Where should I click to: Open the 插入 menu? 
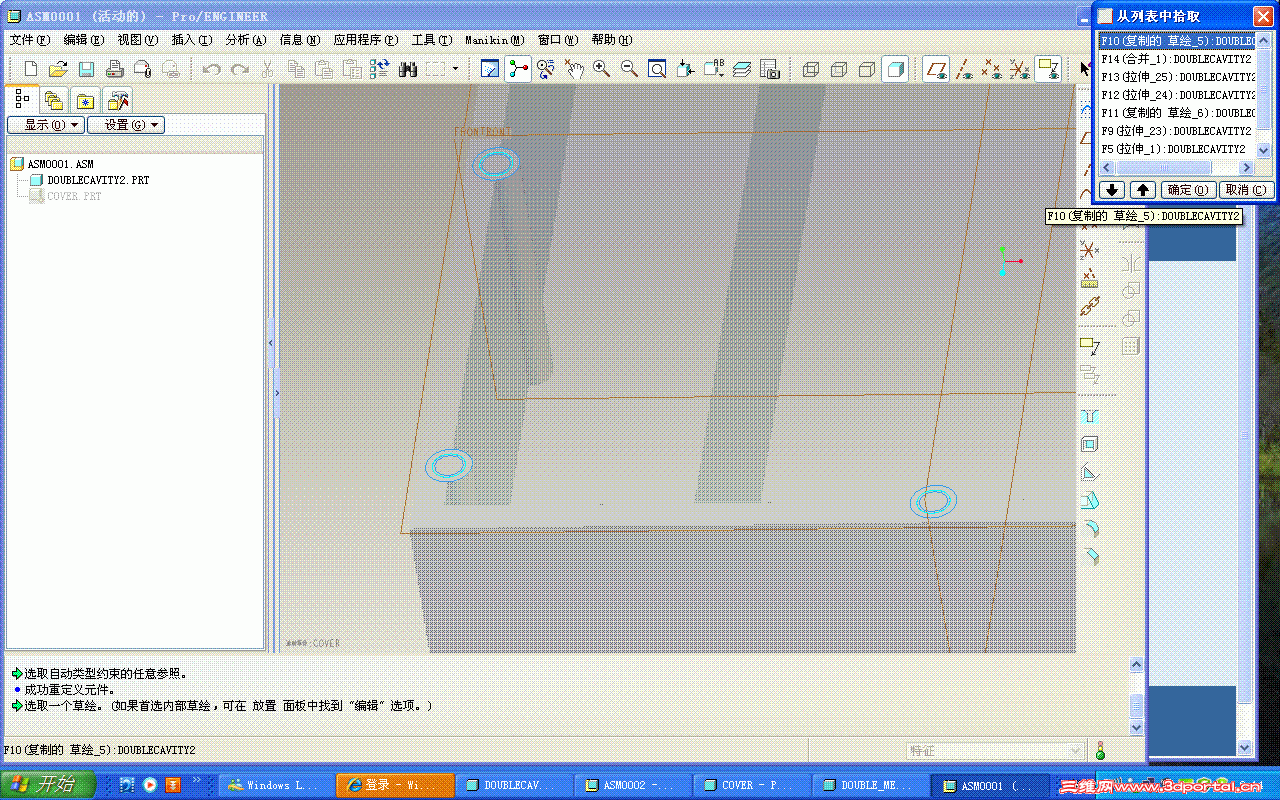click(x=192, y=40)
